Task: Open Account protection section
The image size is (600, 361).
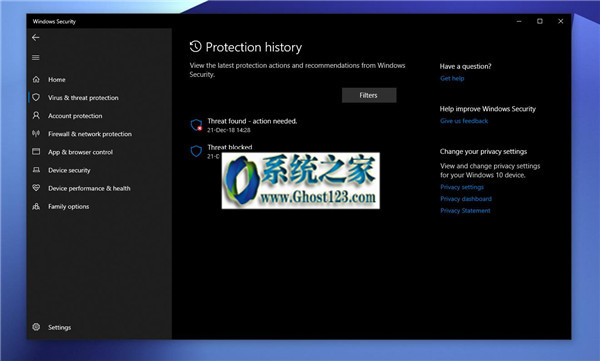Action: click(x=75, y=116)
